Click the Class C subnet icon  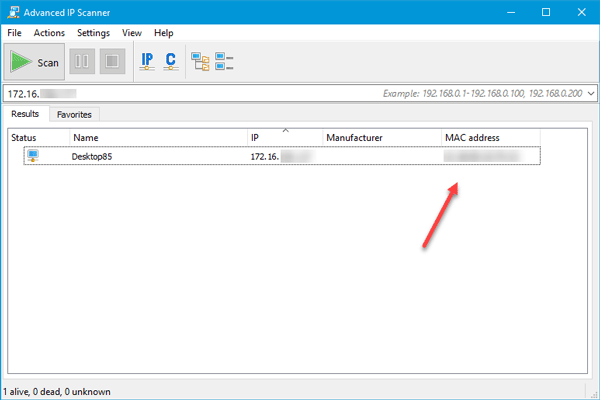point(171,61)
